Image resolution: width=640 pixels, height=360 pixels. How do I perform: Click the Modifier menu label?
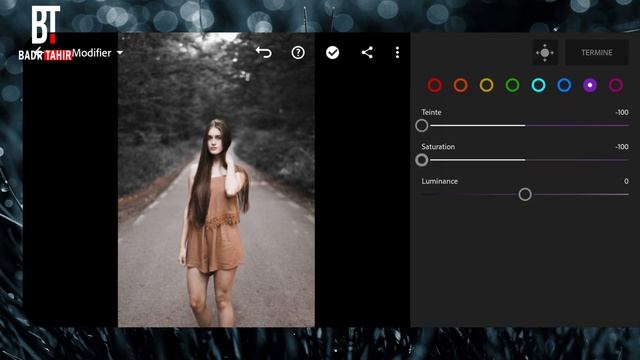pyautogui.click(x=91, y=53)
